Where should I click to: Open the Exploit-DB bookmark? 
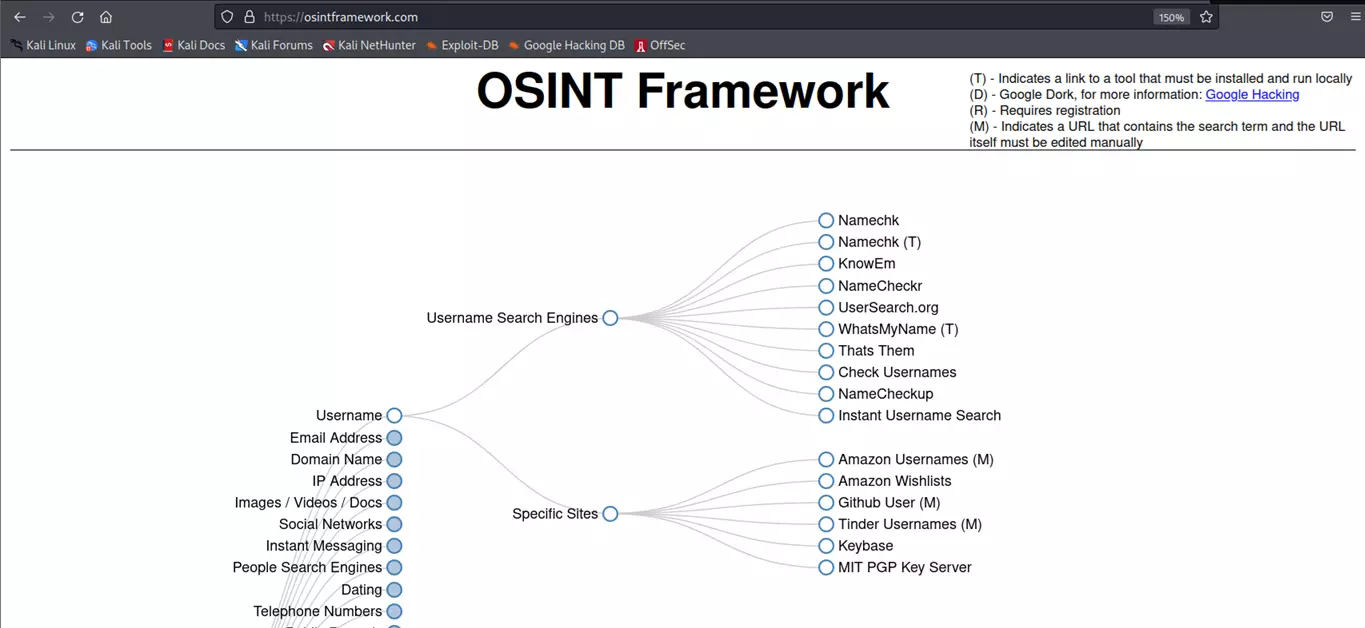click(462, 45)
